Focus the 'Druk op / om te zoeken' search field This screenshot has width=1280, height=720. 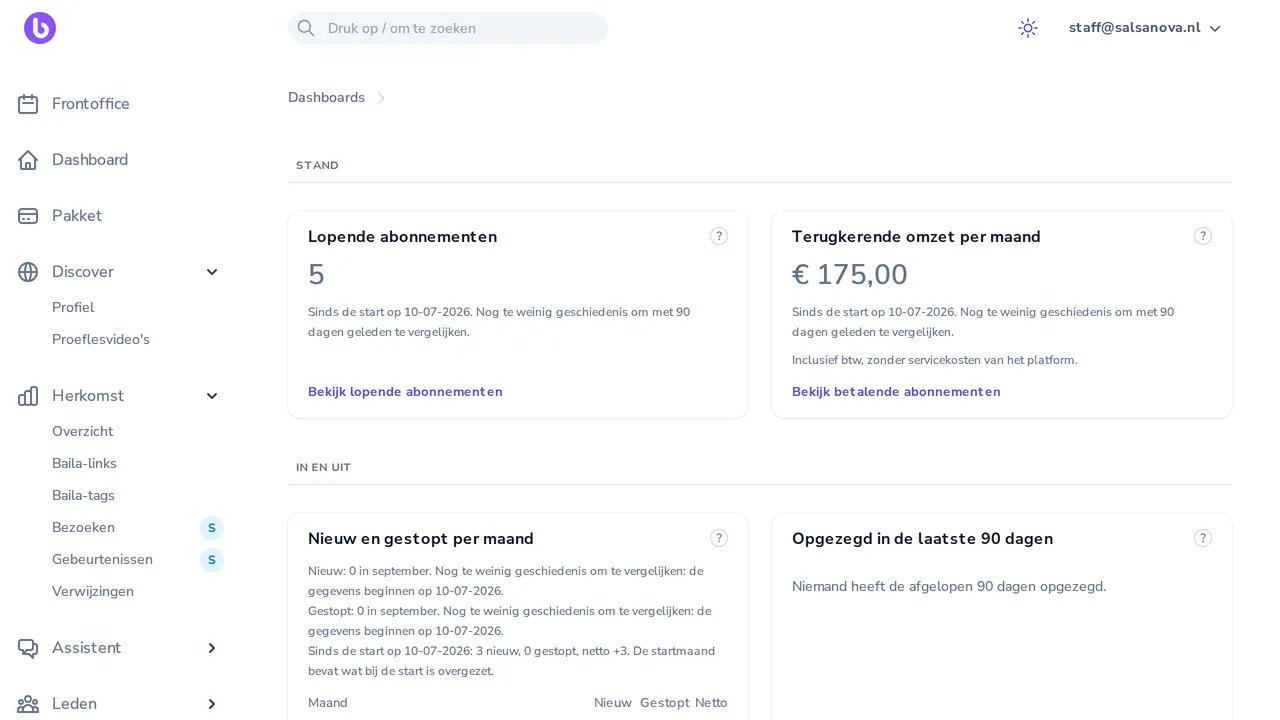(448, 28)
